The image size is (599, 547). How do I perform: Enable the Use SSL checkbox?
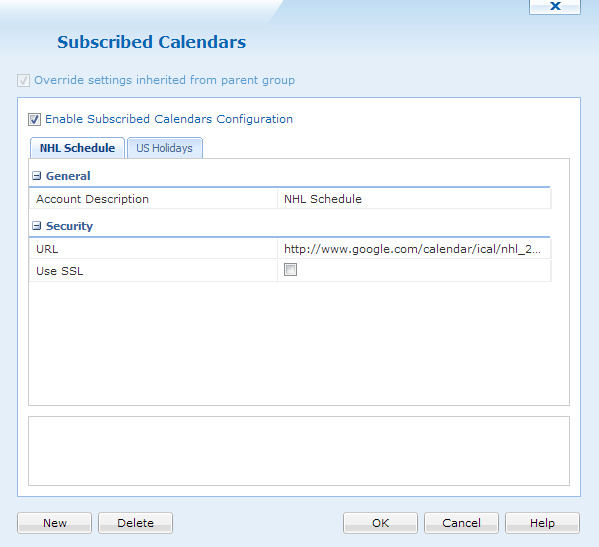pos(290,270)
